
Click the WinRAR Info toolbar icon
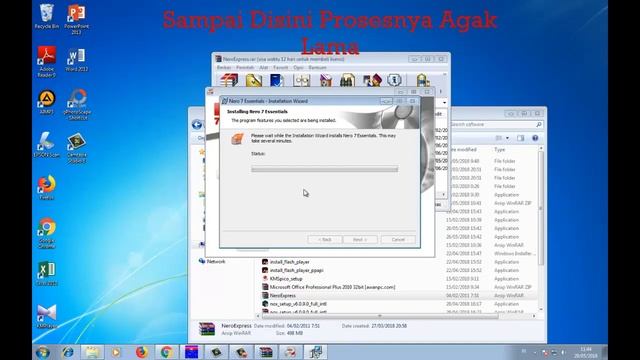click(394, 80)
